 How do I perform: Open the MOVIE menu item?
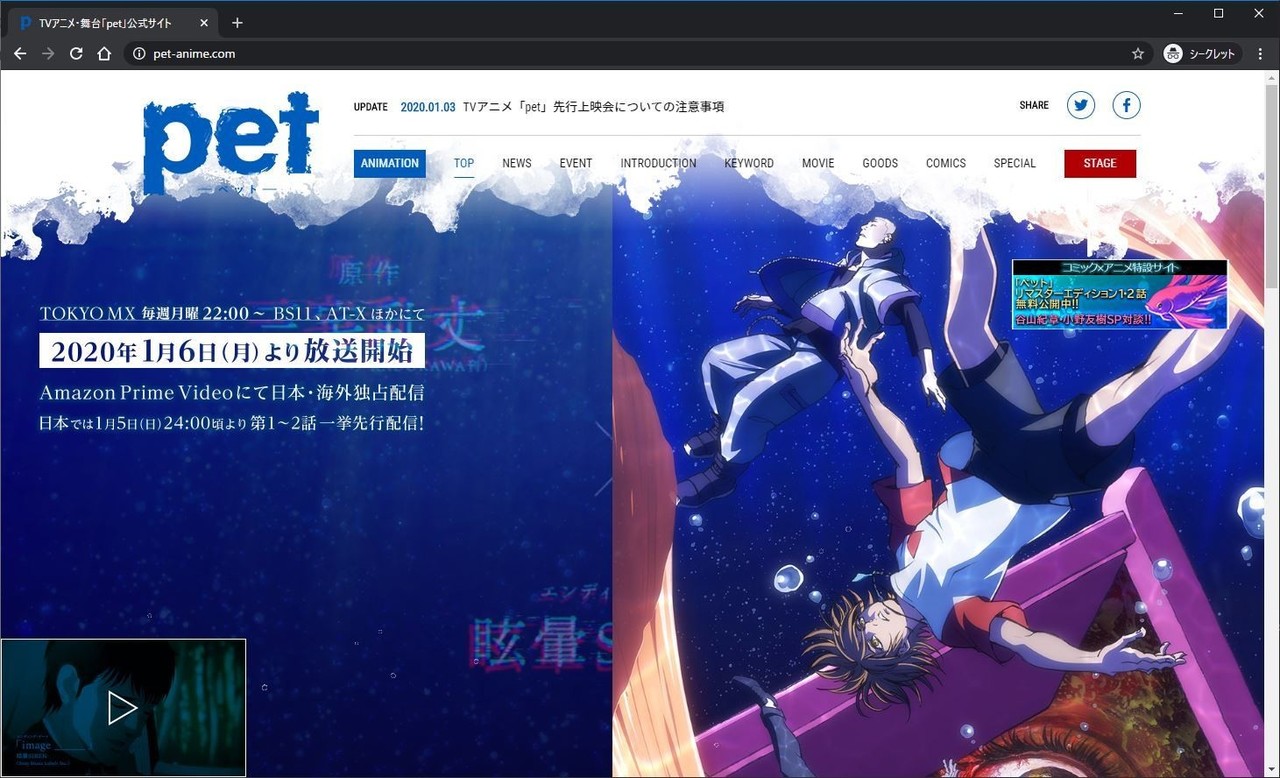click(818, 163)
